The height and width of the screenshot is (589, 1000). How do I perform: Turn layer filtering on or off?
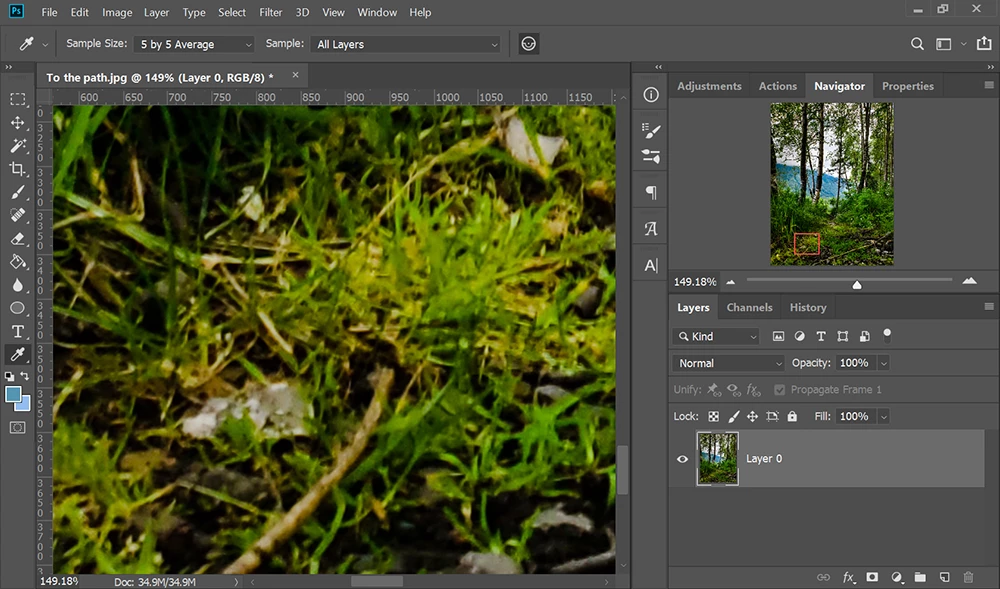click(x=887, y=336)
